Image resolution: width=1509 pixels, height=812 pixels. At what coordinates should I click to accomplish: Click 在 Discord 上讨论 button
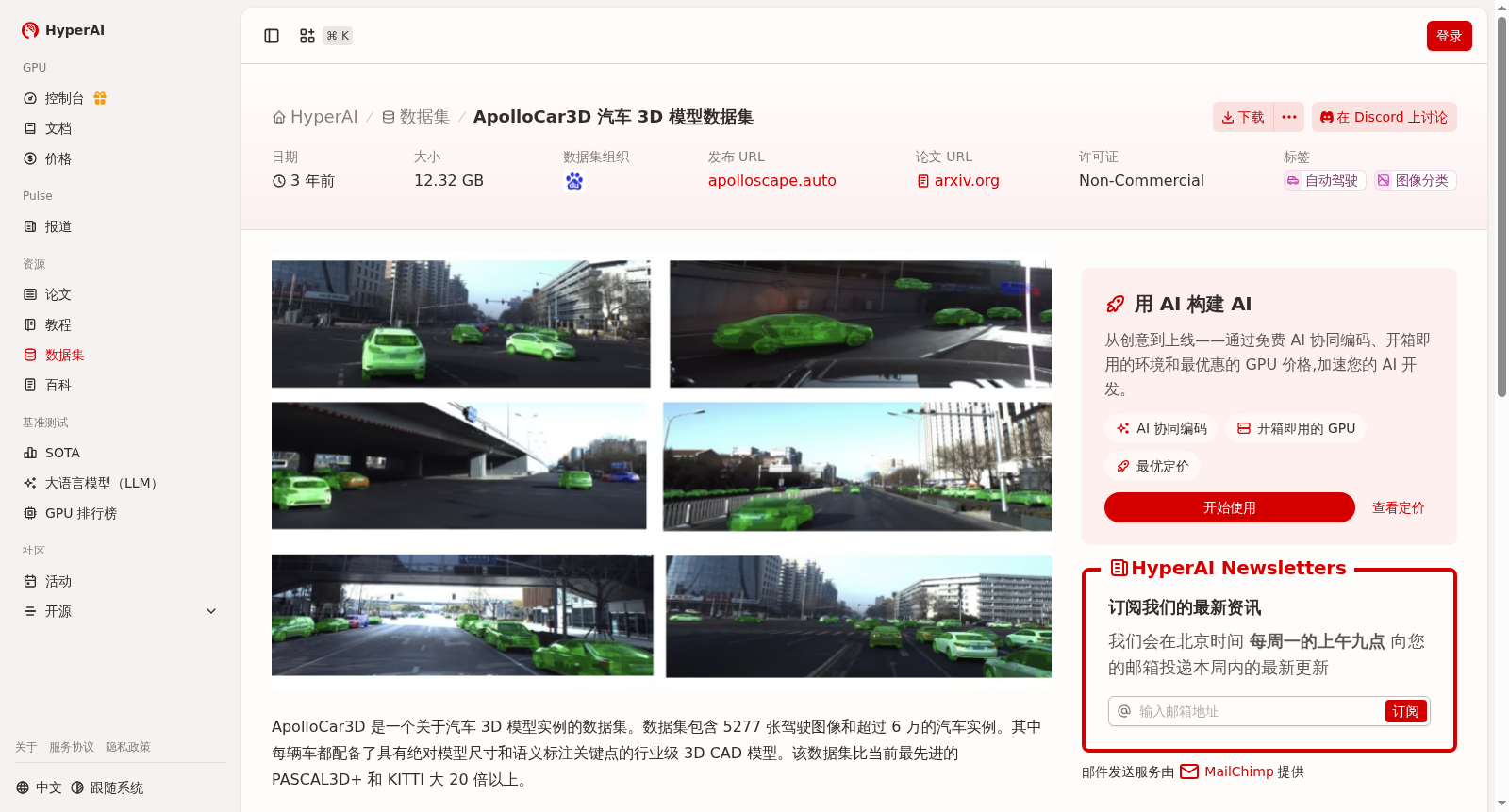click(x=1384, y=117)
